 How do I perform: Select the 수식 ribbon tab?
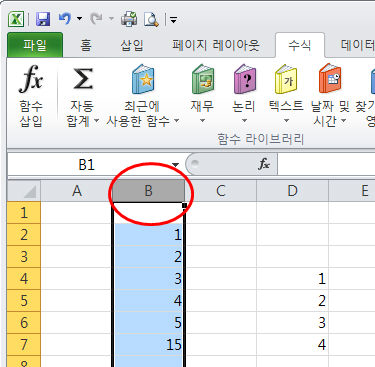300,45
